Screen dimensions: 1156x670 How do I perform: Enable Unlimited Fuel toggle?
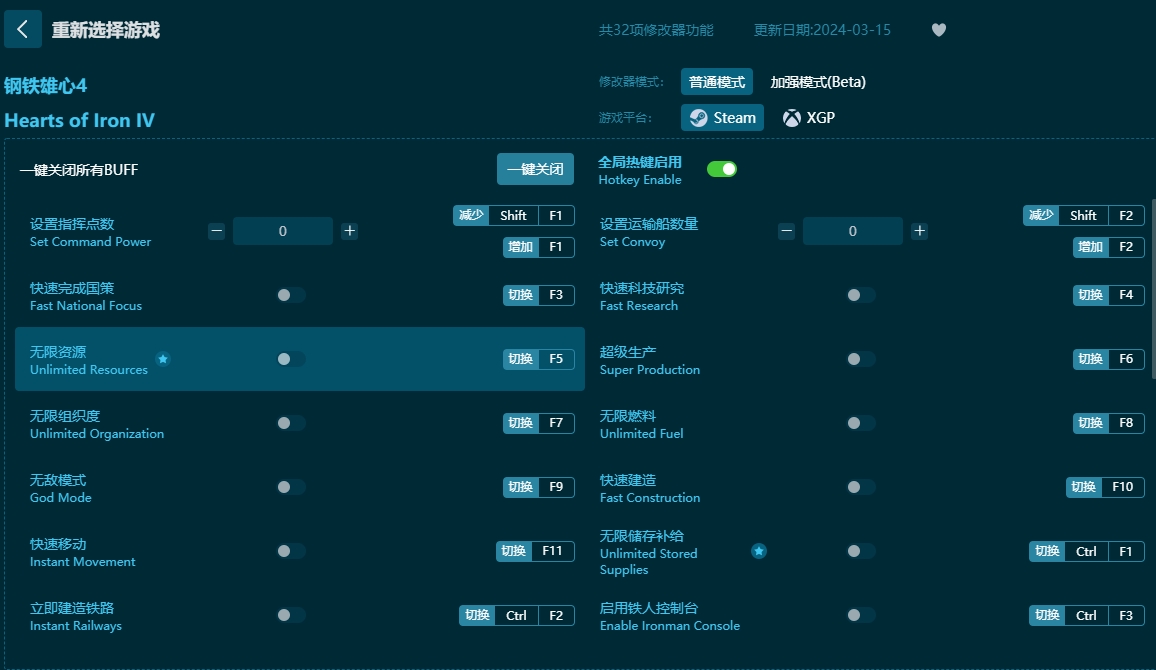[860, 423]
